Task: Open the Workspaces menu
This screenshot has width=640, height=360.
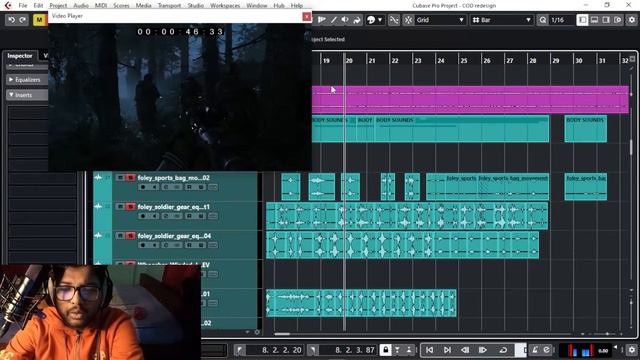Action: tap(225, 6)
